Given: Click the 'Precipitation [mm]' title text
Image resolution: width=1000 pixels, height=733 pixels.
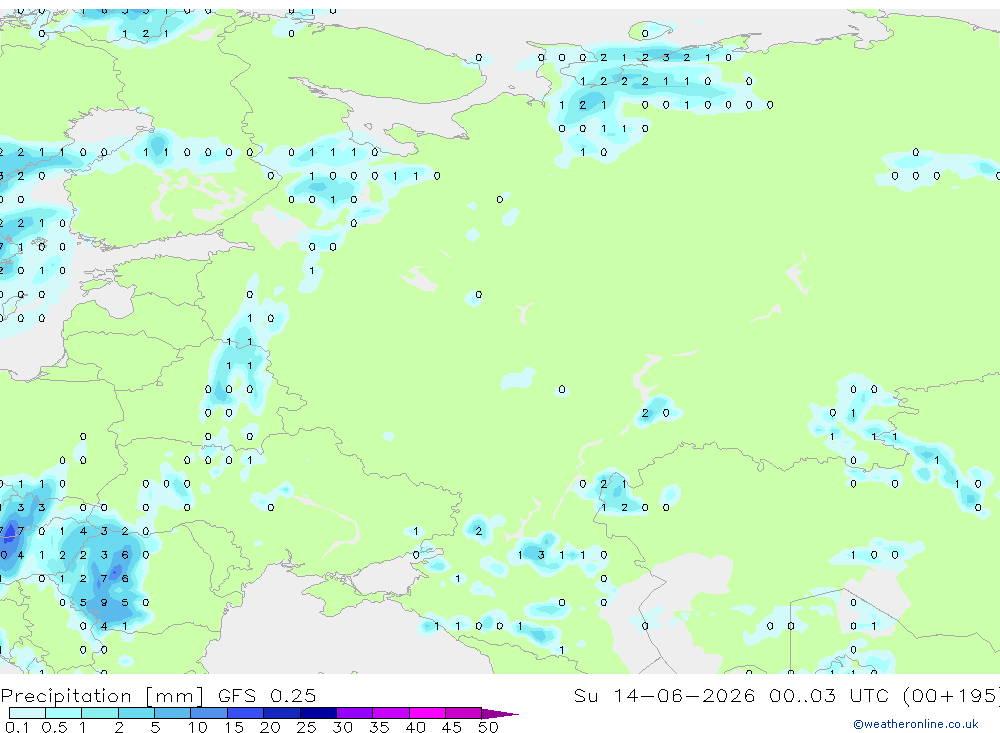Looking at the screenshot, I should [102, 695].
